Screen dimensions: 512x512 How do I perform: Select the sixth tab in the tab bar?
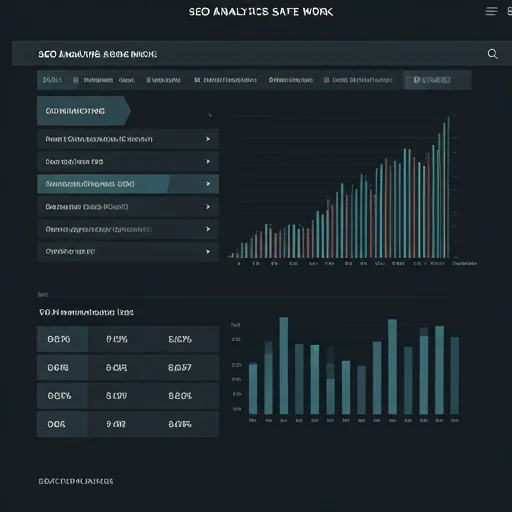tap(358, 80)
